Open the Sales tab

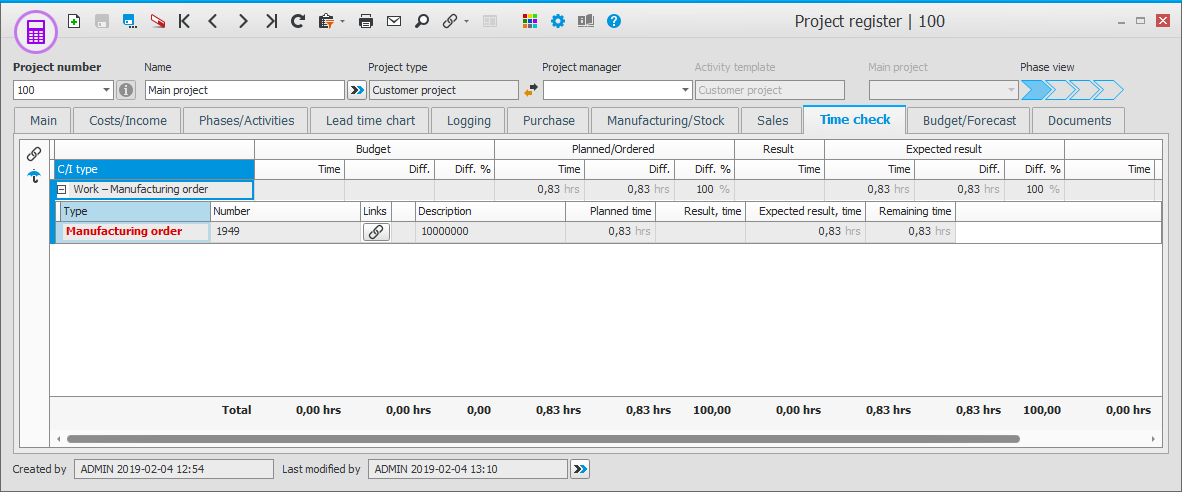coord(770,121)
